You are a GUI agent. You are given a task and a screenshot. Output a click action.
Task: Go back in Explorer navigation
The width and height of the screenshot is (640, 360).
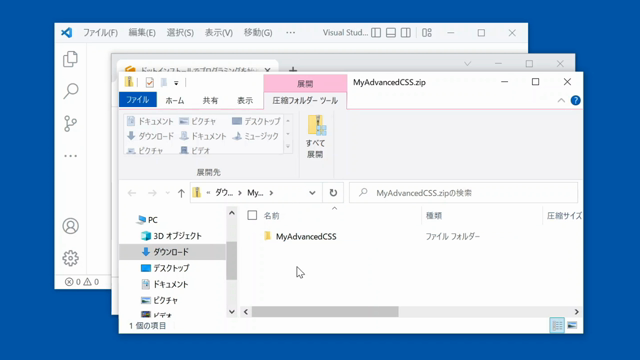132,193
